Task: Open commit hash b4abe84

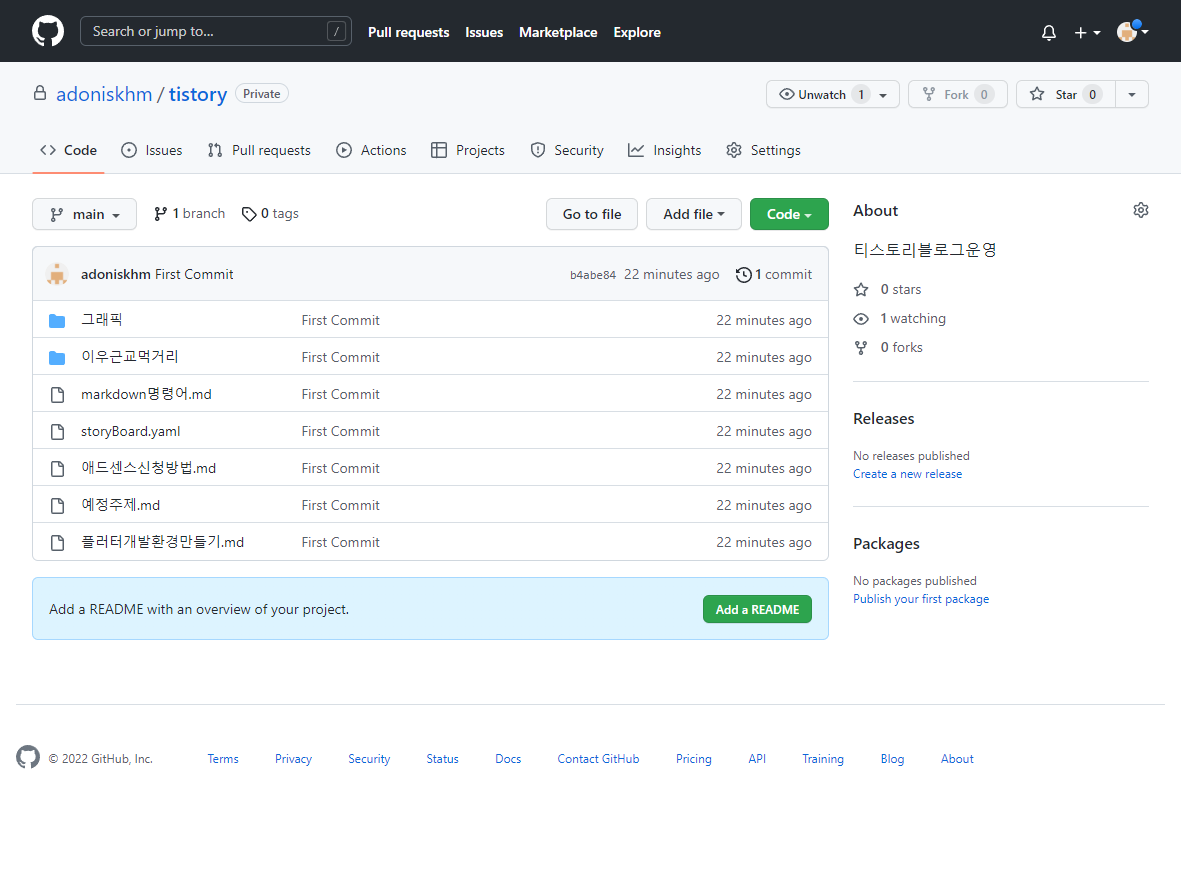Action: point(593,275)
